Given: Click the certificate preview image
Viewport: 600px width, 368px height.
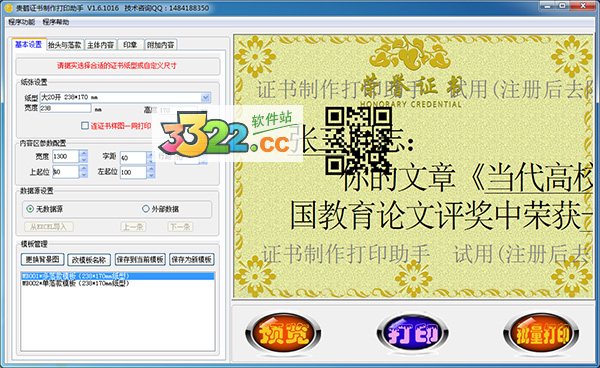Looking at the screenshot, I should 413,167.
